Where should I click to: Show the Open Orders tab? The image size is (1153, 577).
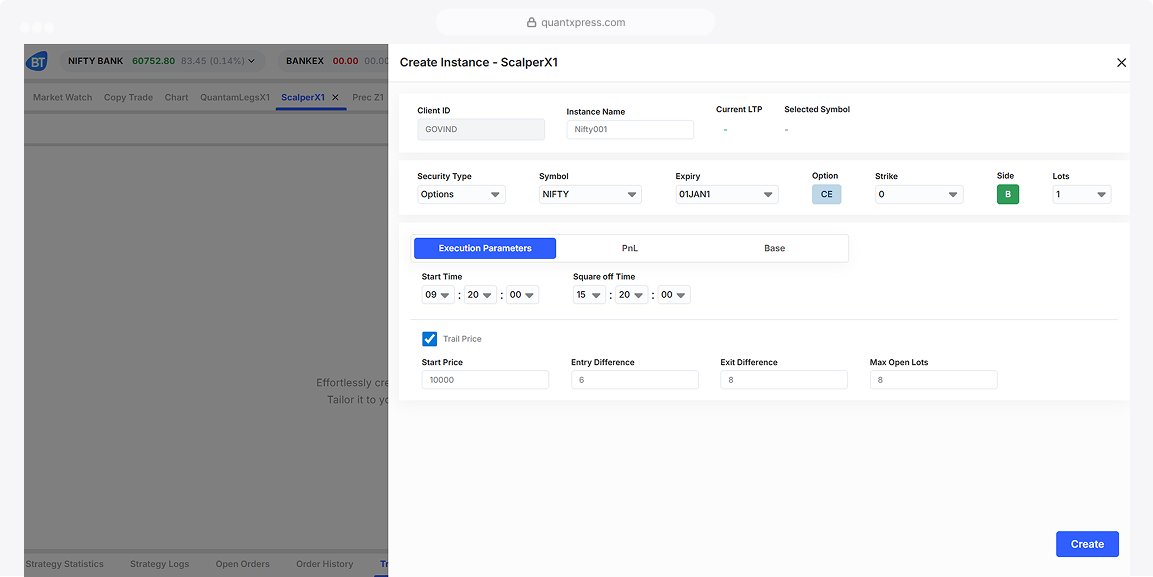click(x=243, y=564)
